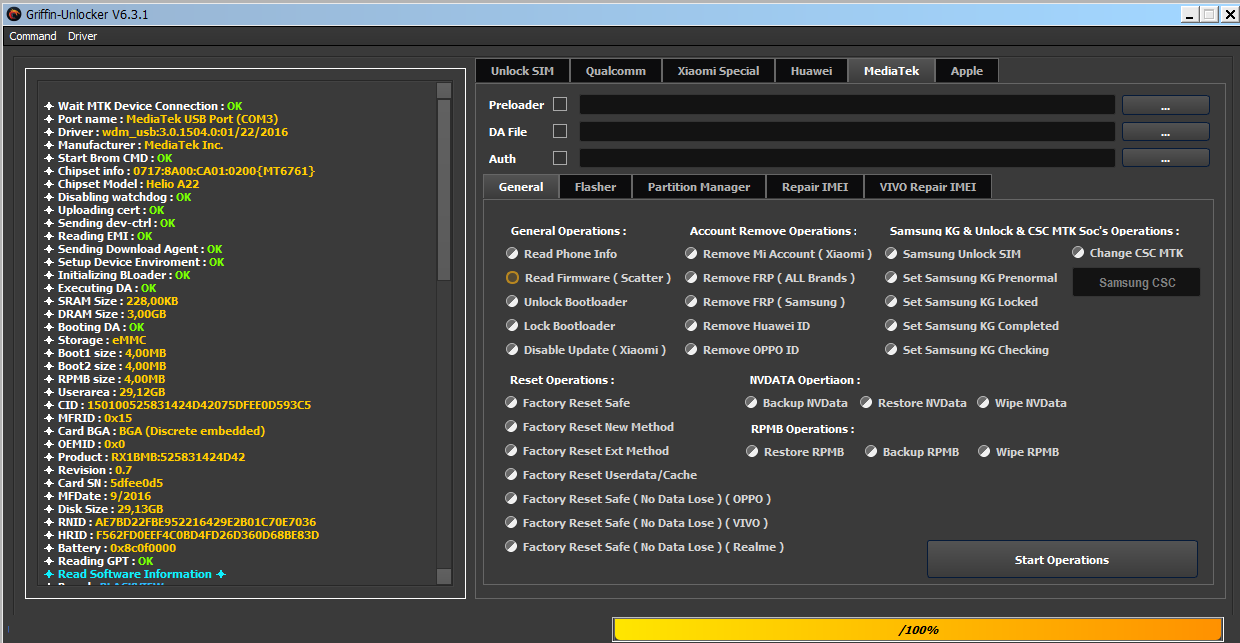Enable the Auth checkbox
The height and width of the screenshot is (643, 1240).
click(560, 158)
